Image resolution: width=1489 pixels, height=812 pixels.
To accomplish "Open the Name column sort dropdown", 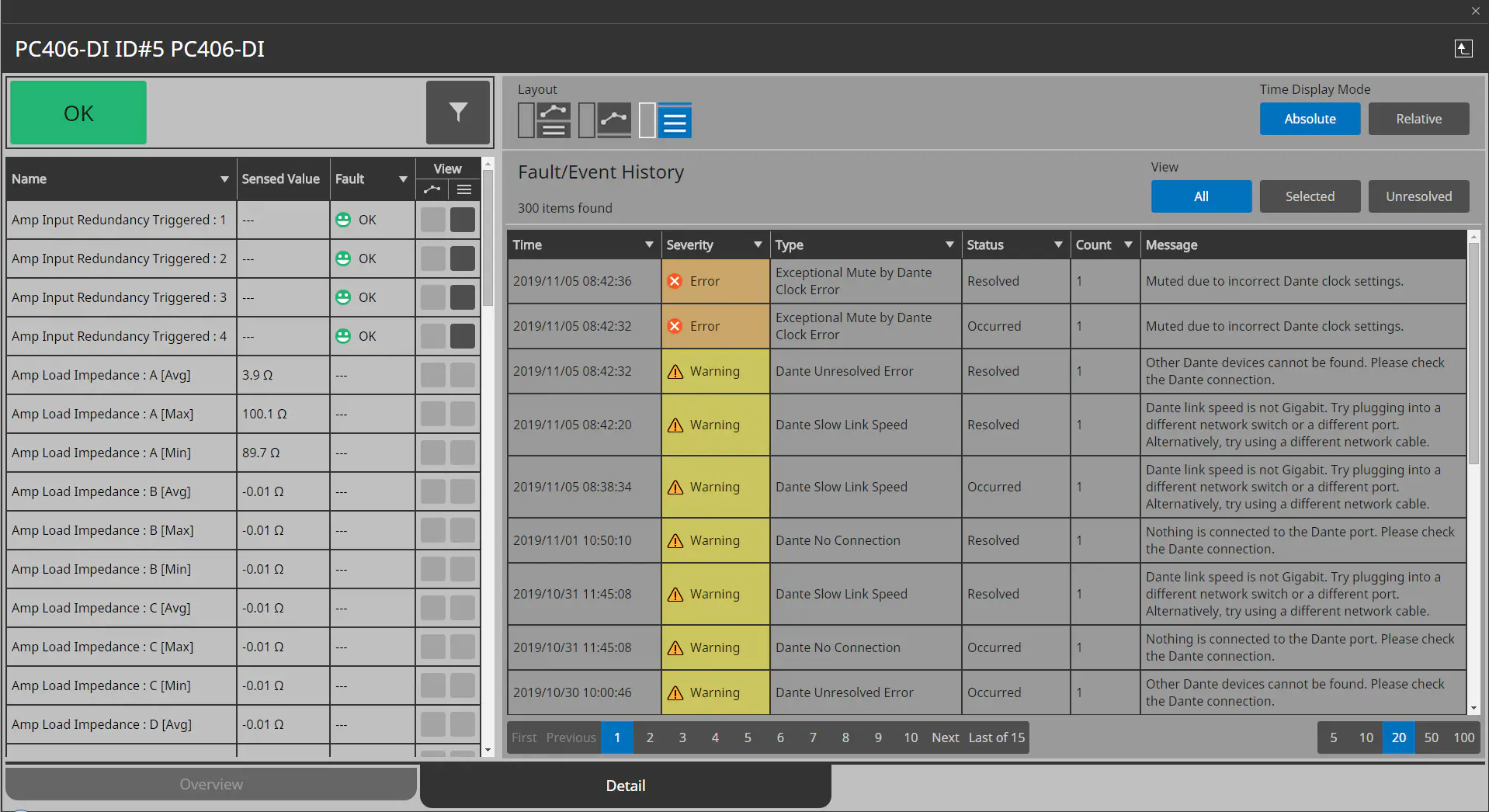I will pyautogui.click(x=225, y=179).
